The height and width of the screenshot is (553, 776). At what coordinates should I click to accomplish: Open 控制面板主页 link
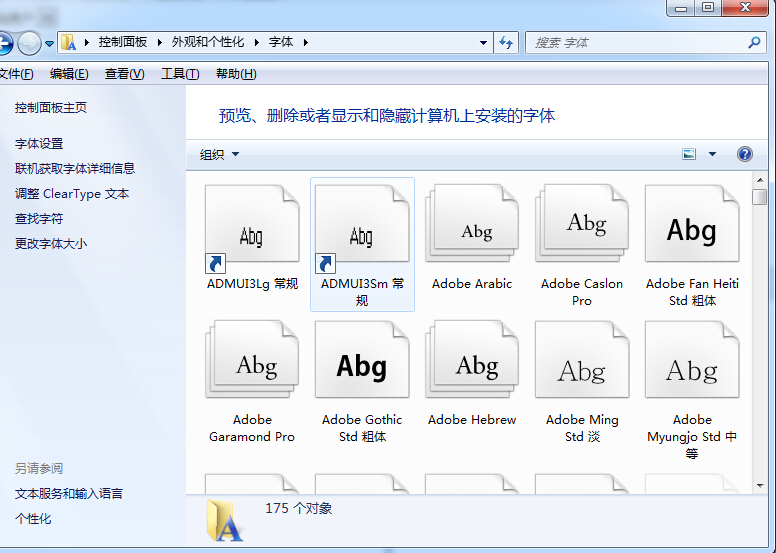click(50, 107)
